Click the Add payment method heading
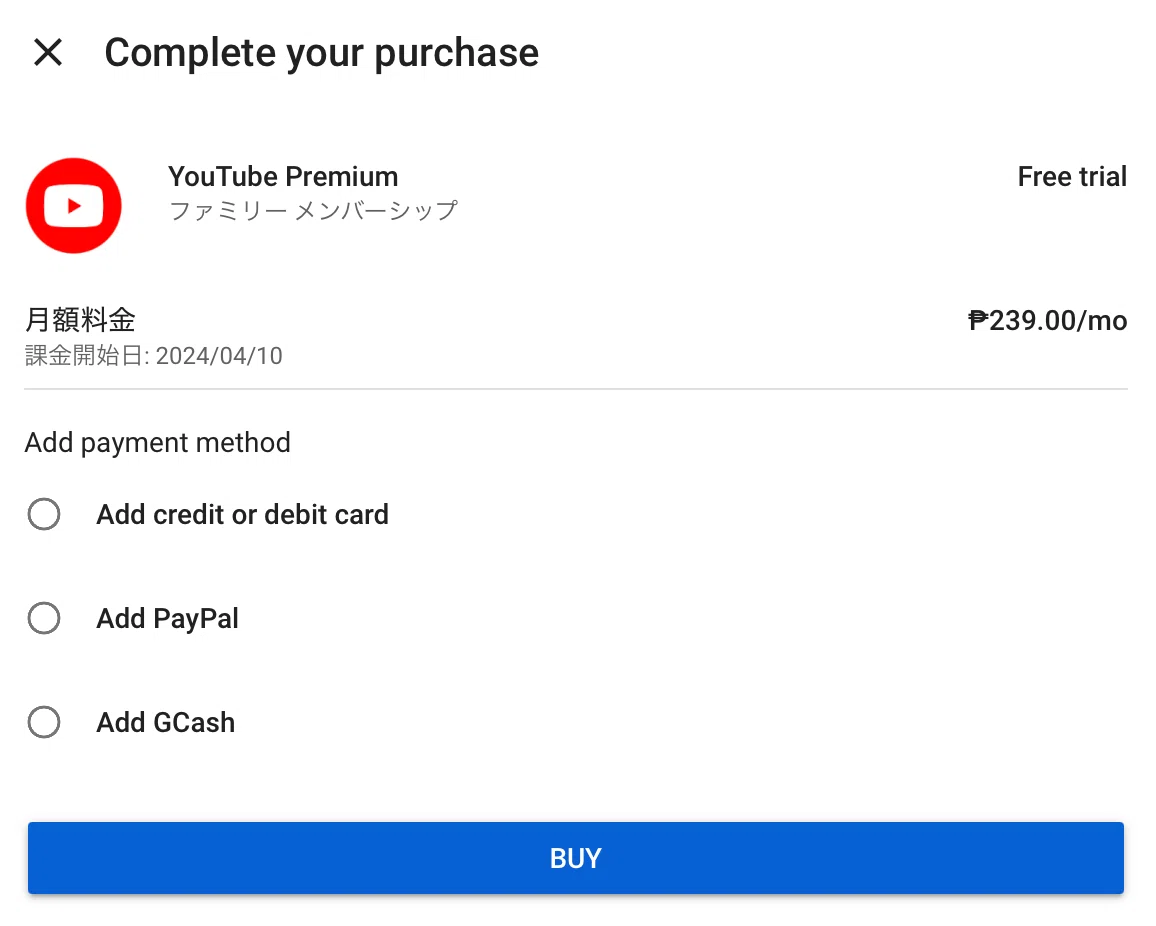Image resolution: width=1156 pixels, height=926 pixels. tap(158, 443)
